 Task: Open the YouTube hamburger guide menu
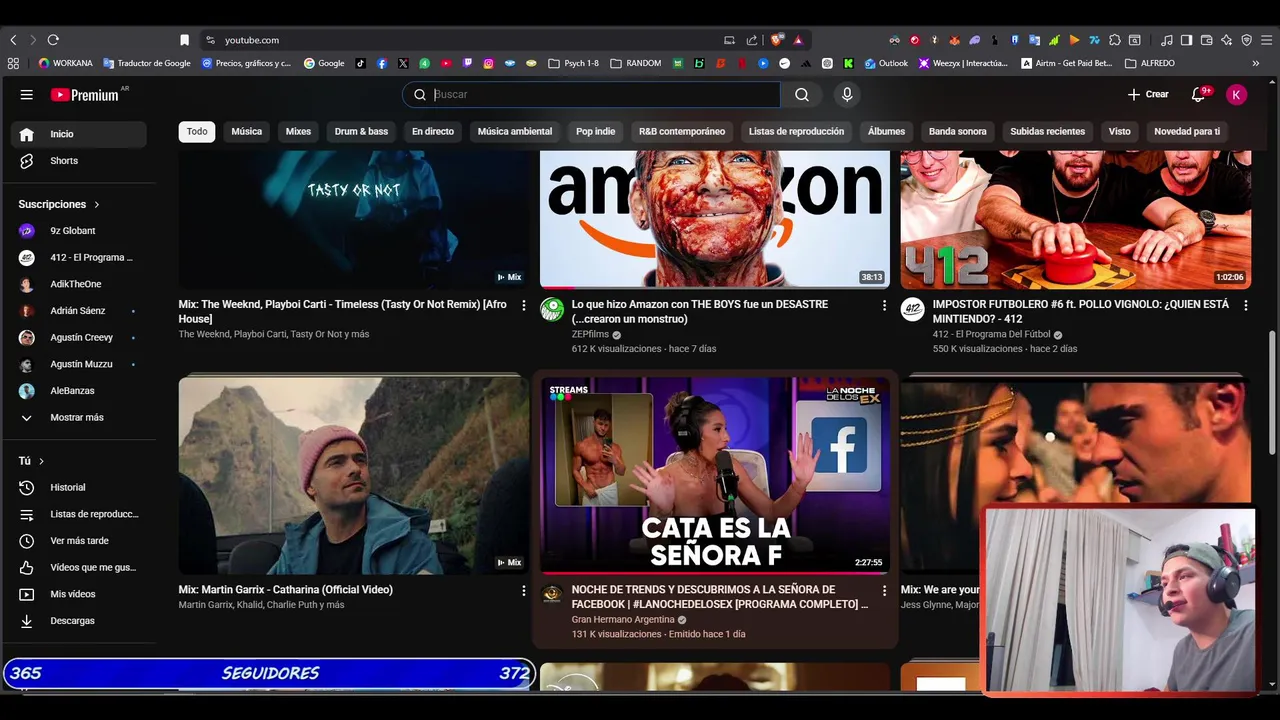click(x=27, y=94)
